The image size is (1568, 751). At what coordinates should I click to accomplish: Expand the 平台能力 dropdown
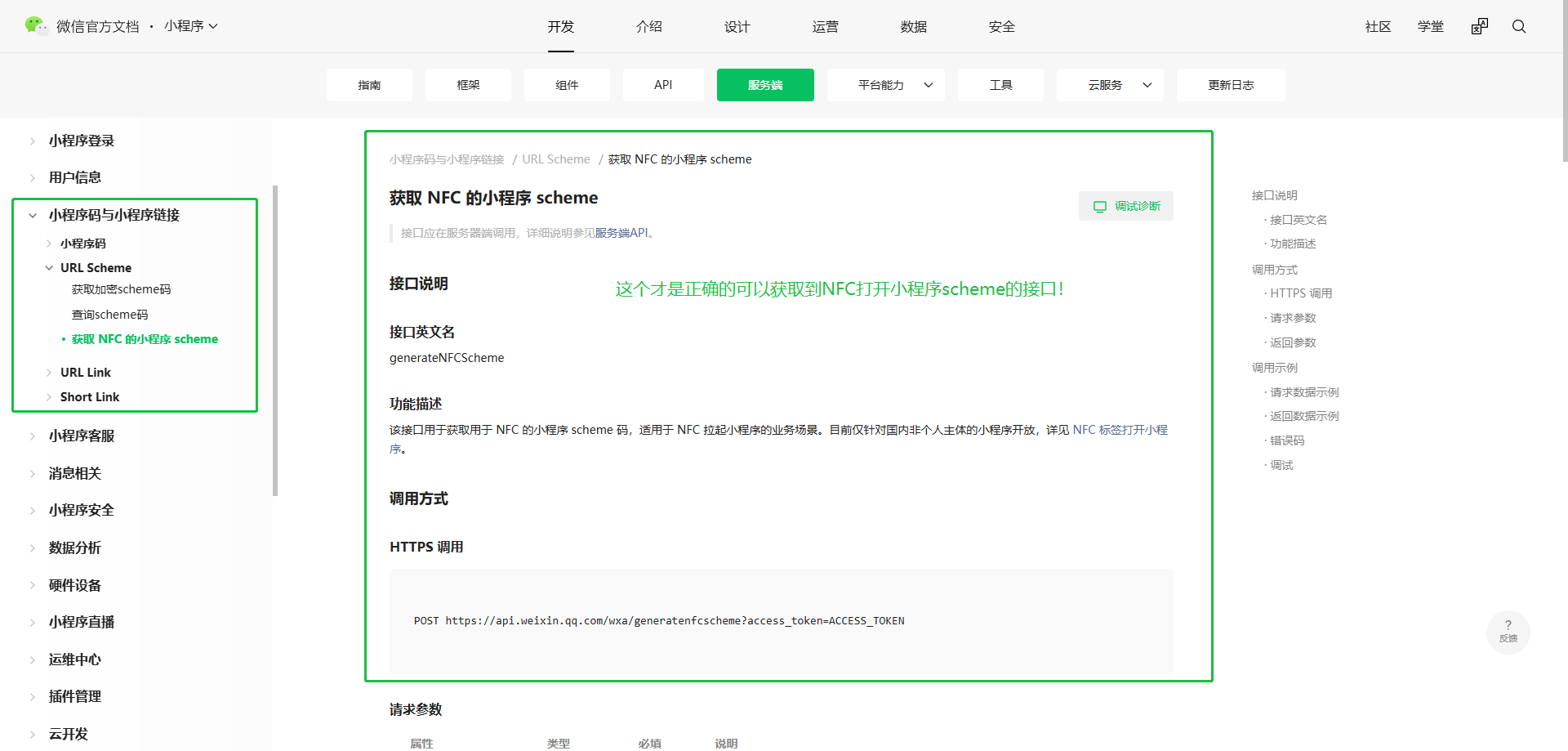click(x=886, y=85)
